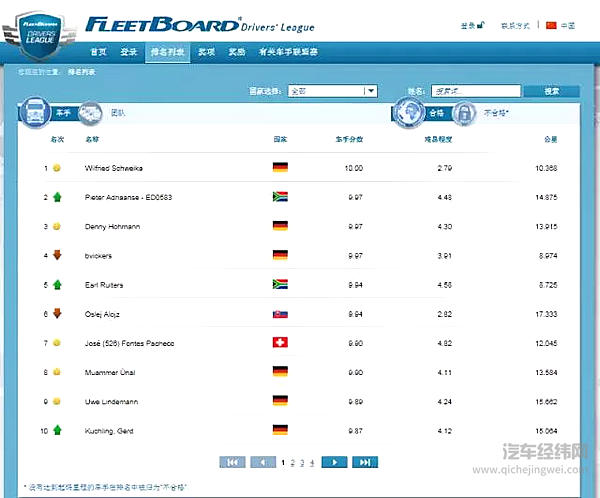Click driver name Wilfried Schweika
Viewport: 600px width, 498px height.
coord(114,168)
